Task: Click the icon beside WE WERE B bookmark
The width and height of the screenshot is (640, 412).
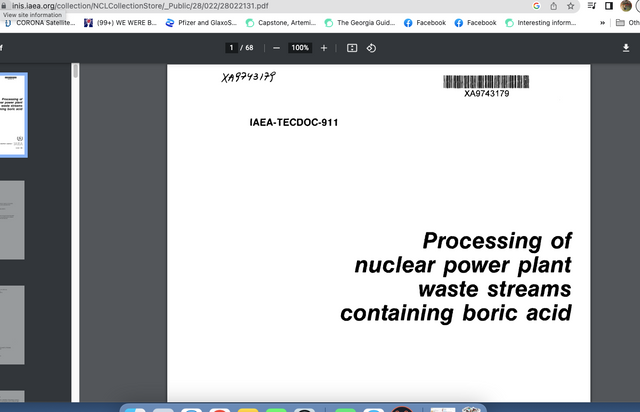Action: point(88,23)
